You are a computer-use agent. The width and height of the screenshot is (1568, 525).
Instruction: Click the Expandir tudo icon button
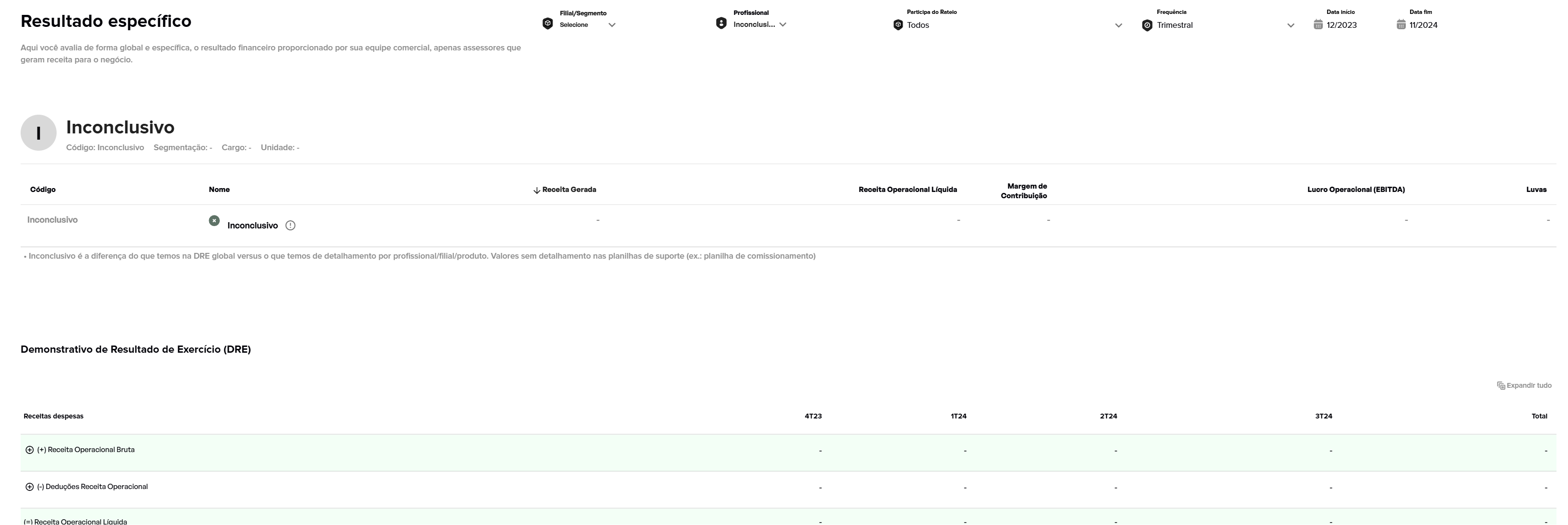[1500, 386]
